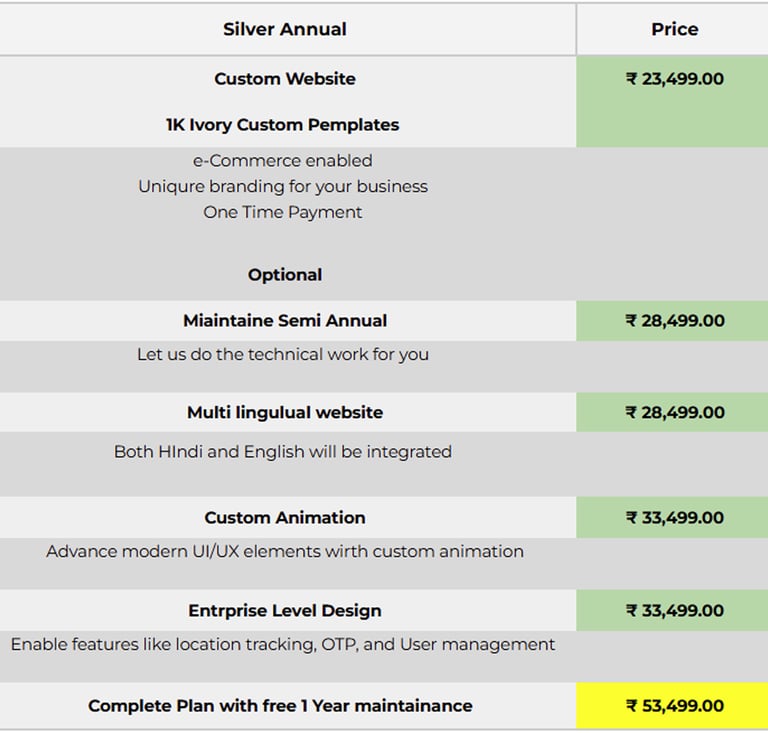Click the Silver Annual column header
This screenshot has width=768, height=733.
285,29
